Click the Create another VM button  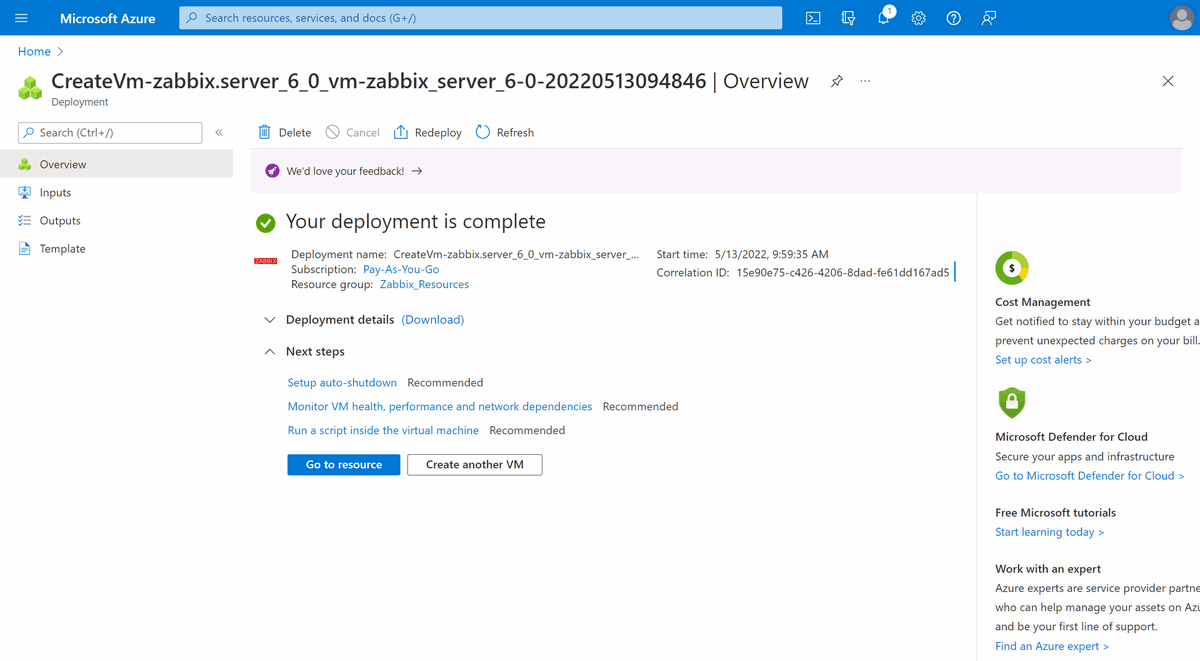point(475,465)
